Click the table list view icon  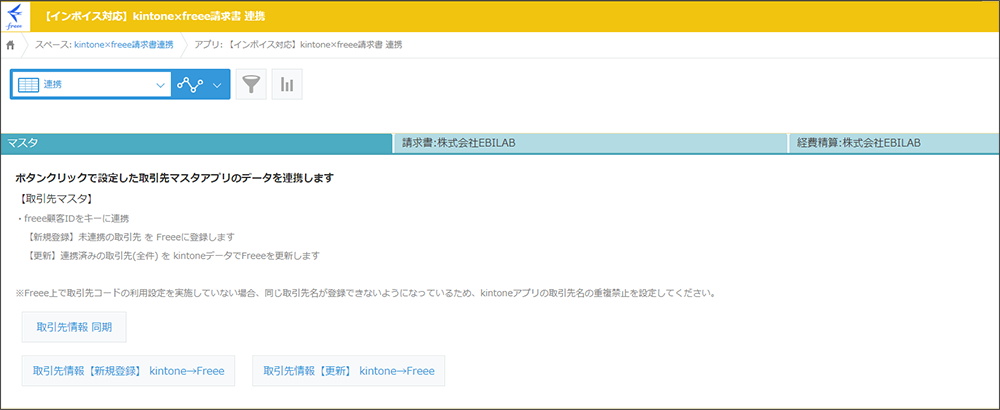click(28, 84)
